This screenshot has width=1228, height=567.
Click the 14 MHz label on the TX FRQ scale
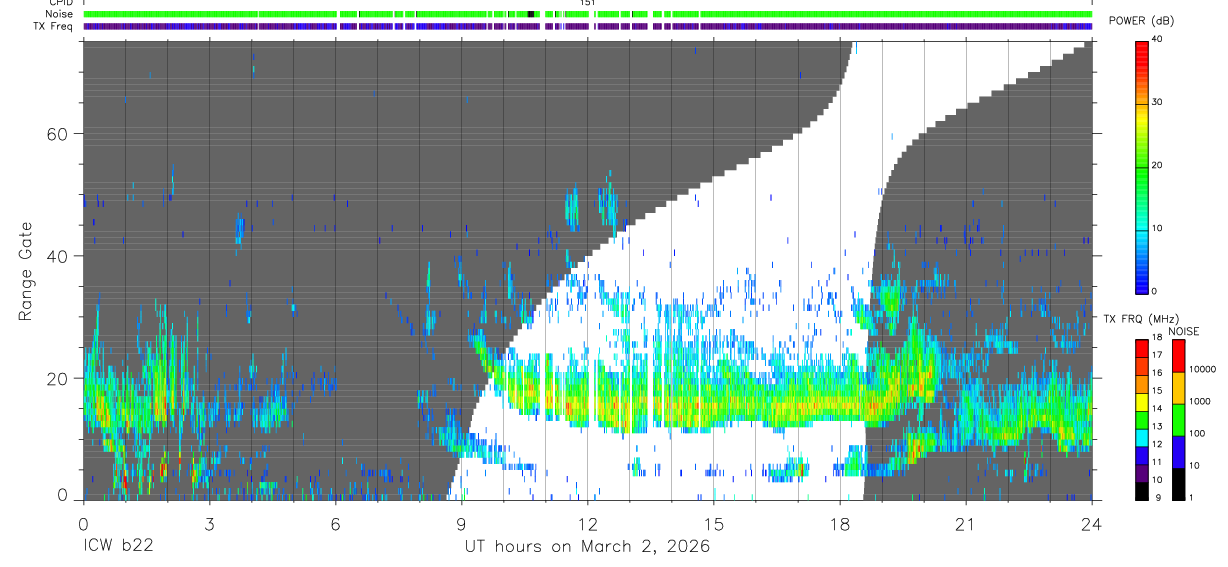[1158, 409]
